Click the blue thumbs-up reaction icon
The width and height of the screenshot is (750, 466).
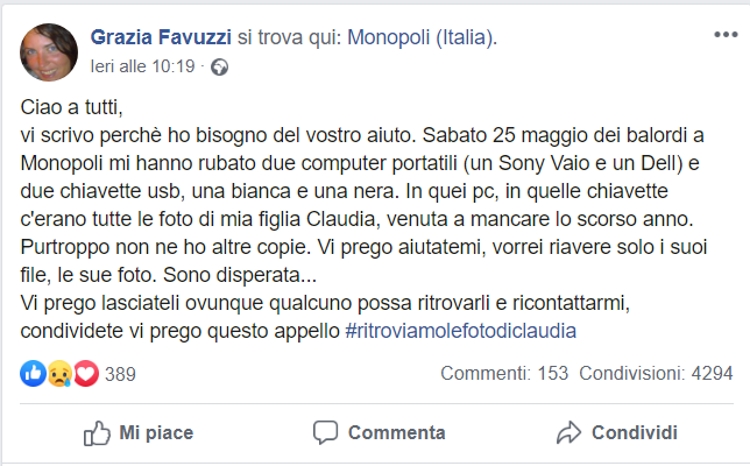32,374
